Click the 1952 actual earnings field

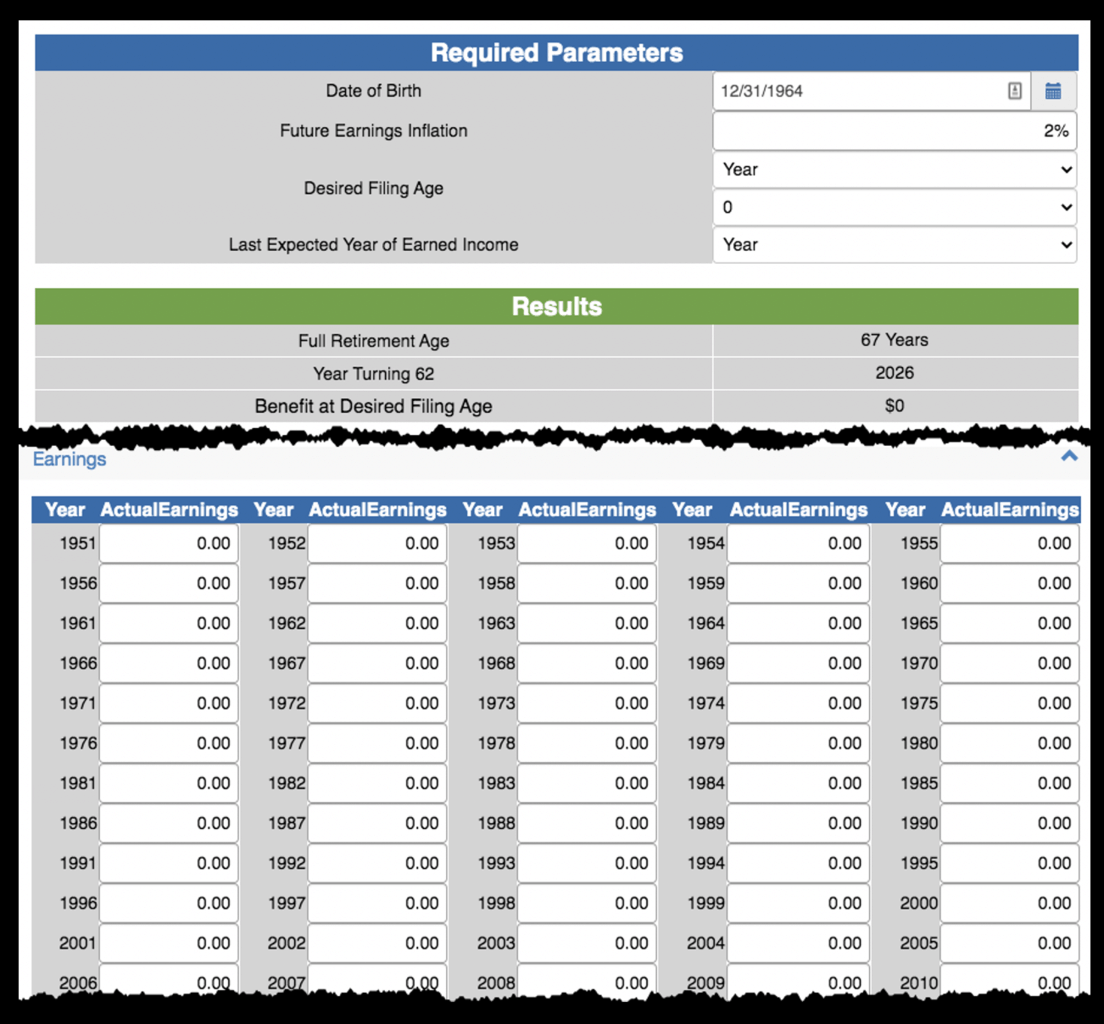point(377,544)
